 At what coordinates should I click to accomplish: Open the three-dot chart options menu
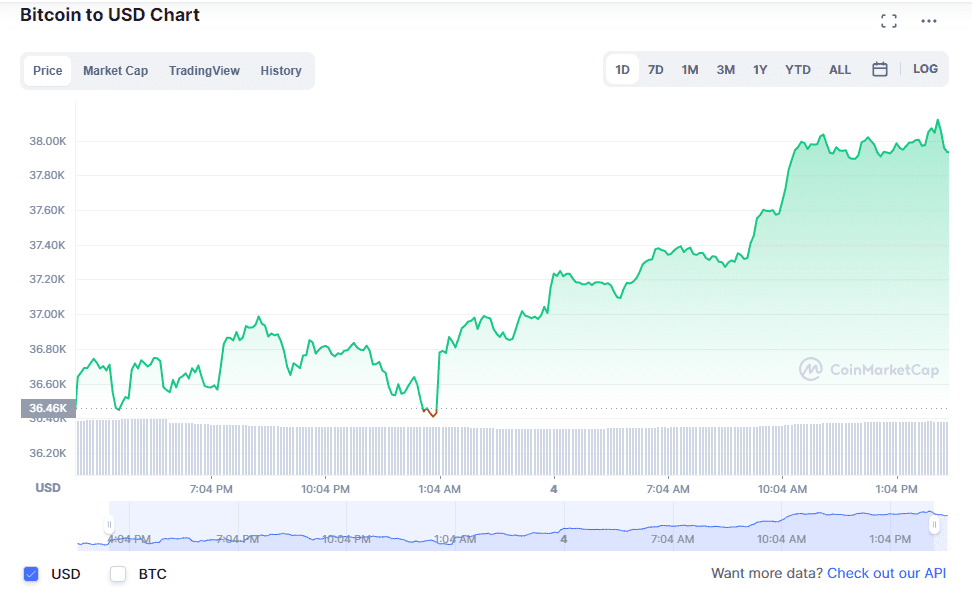928,20
